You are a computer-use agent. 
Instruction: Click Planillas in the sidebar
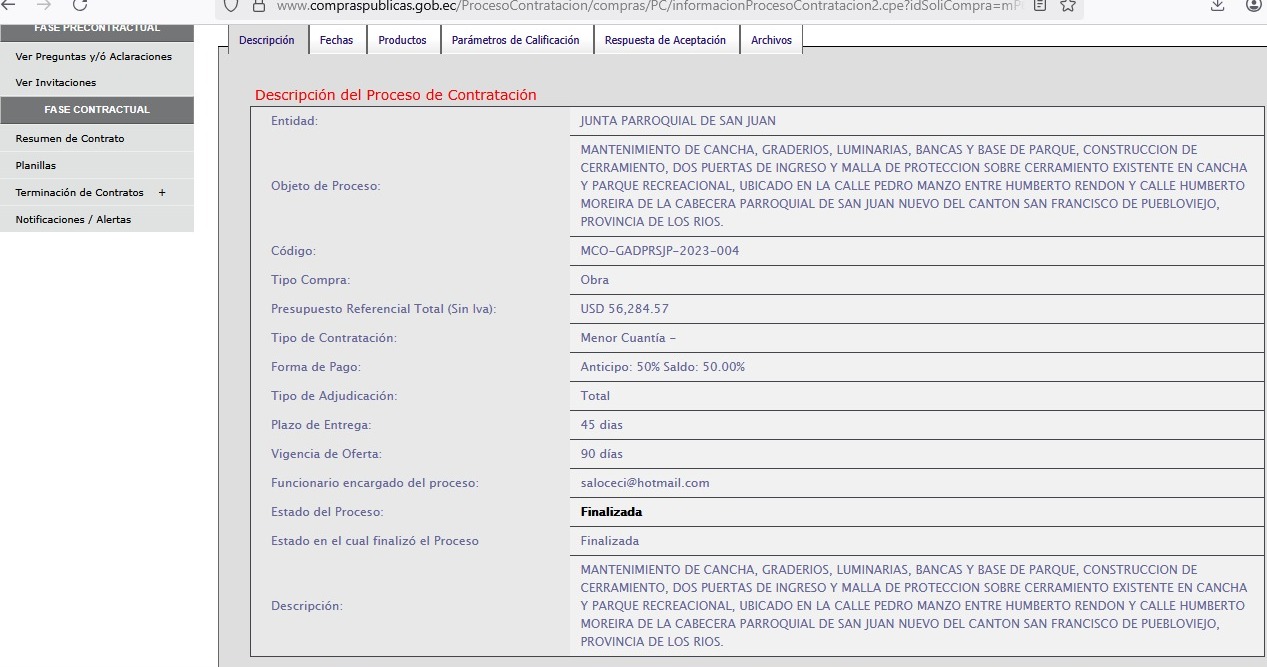36,165
